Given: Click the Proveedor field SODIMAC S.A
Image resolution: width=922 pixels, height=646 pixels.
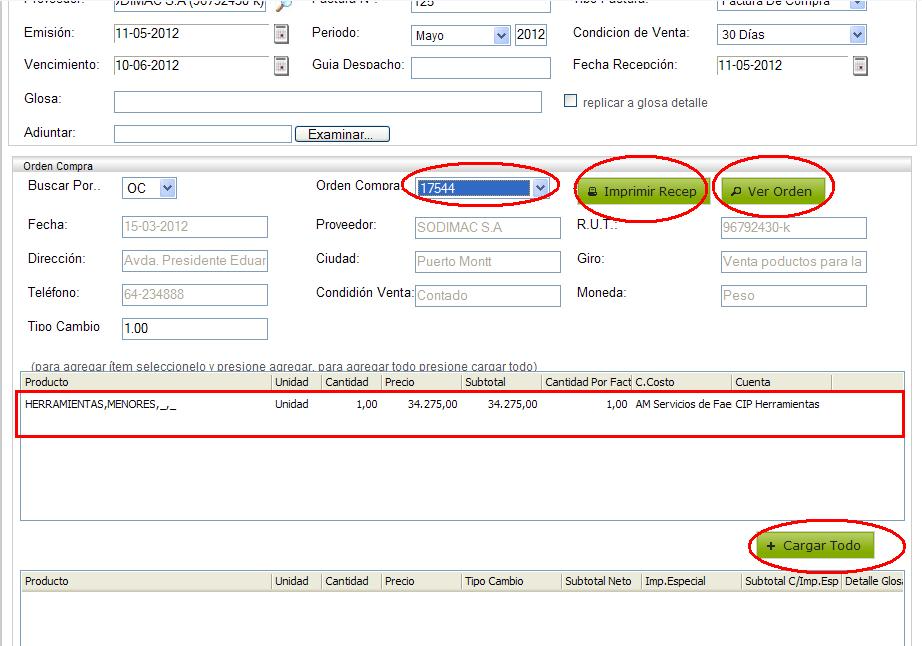Looking at the screenshot, I should [487, 228].
